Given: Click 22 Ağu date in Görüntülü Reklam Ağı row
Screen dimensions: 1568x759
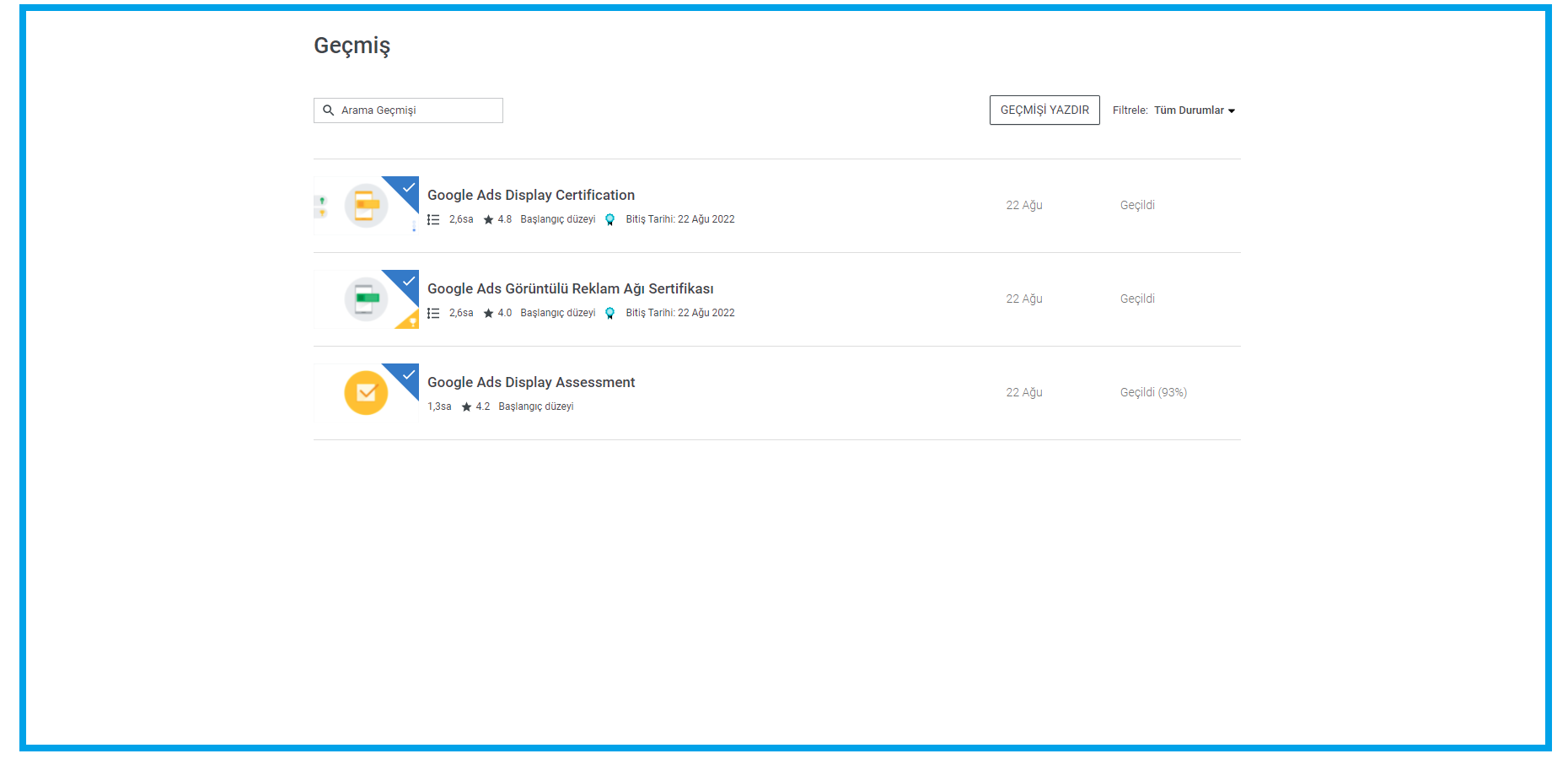Looking at the screenshot, I should tap(1024, 299).
